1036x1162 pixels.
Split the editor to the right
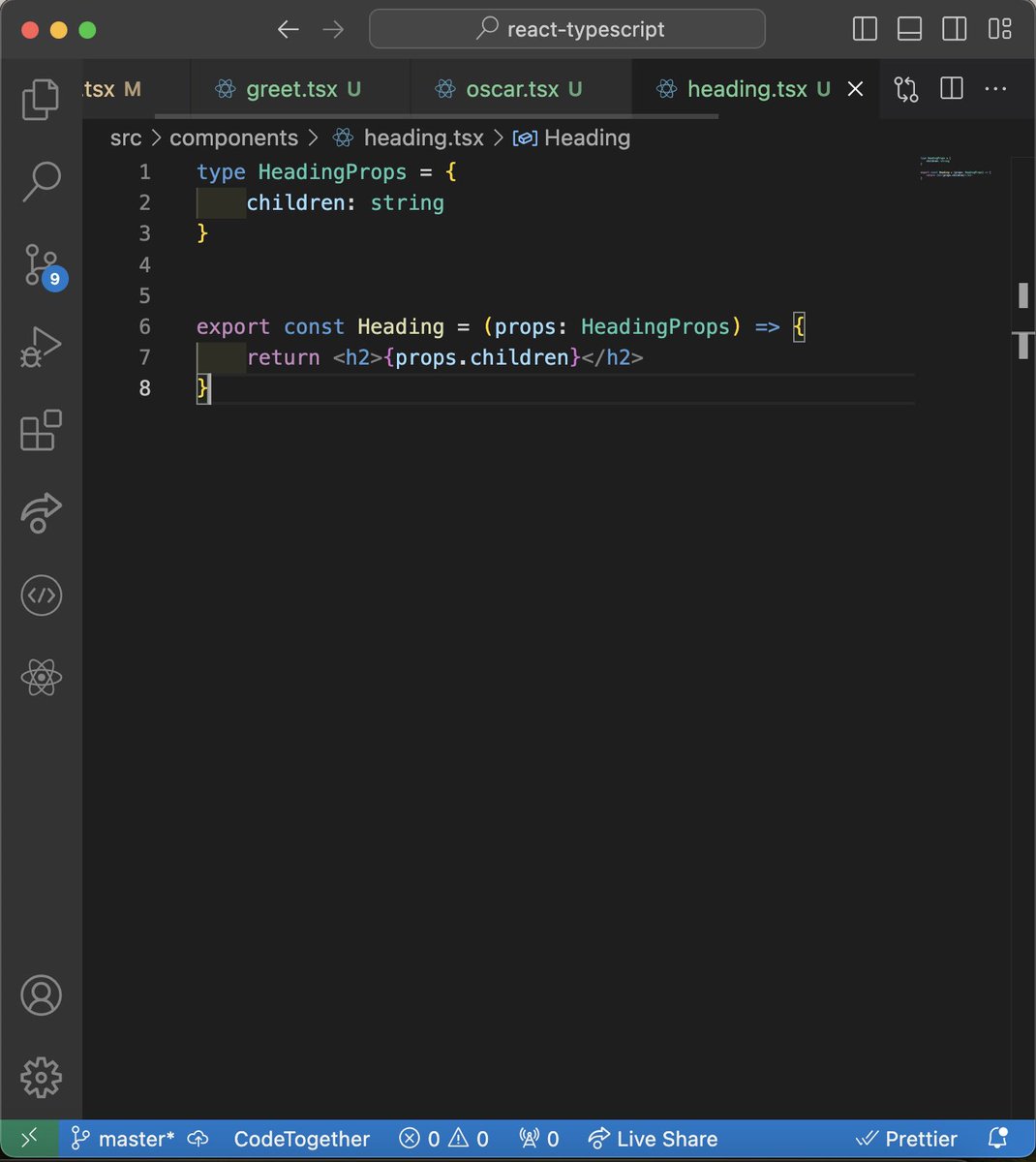(952, 89)
